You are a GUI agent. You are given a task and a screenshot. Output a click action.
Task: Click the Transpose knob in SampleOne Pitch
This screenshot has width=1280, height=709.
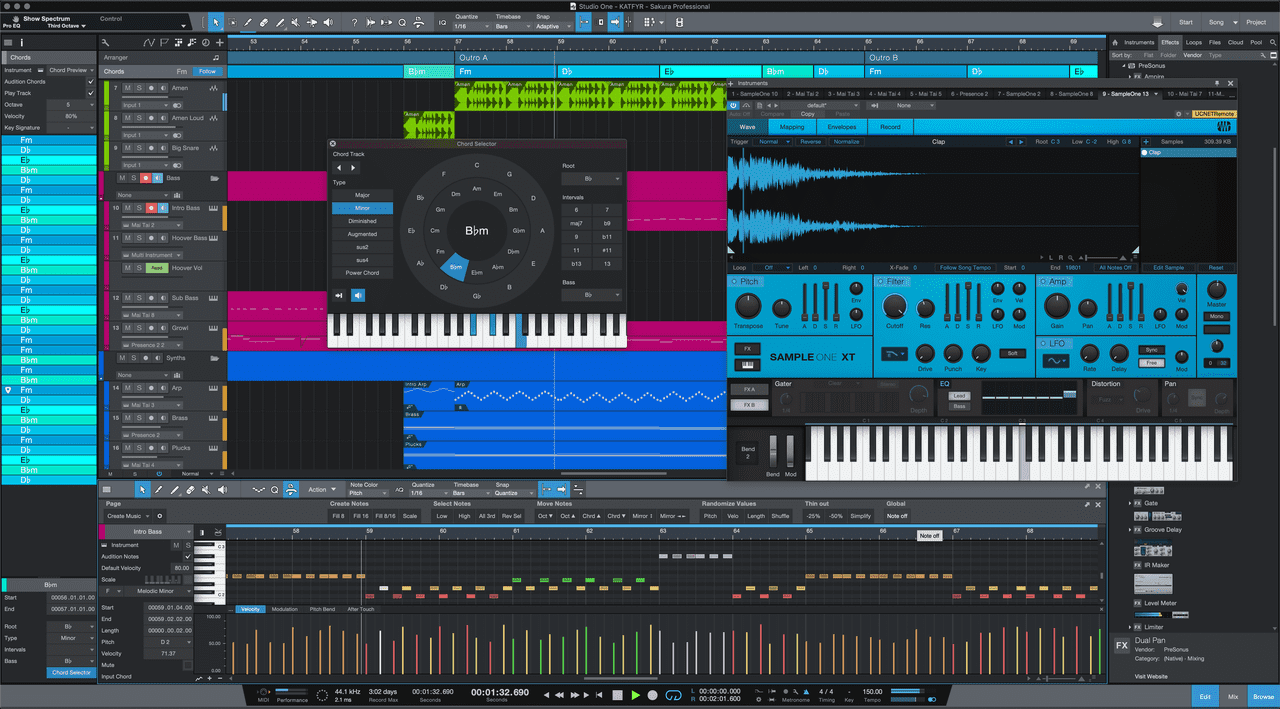(x=747, y=307)
